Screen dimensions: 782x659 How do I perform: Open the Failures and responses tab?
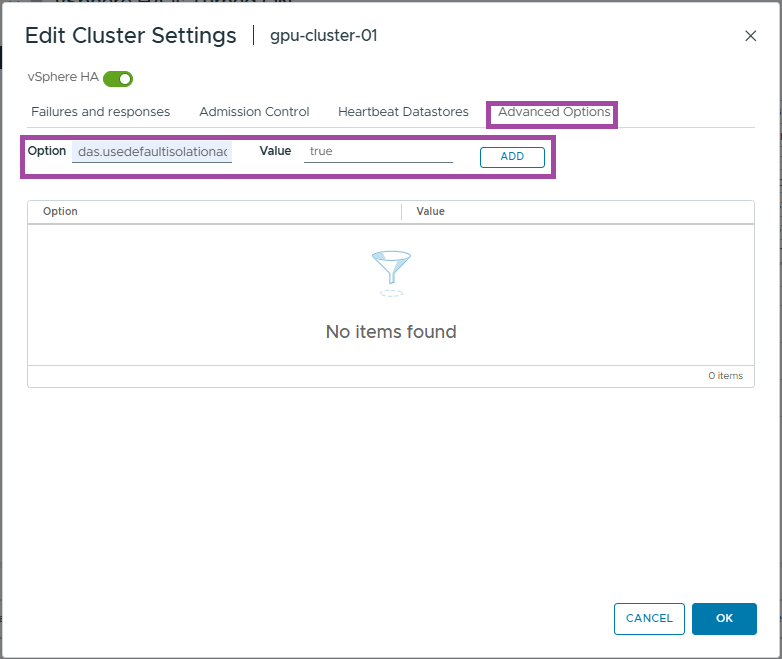click(x=100, y=112)
